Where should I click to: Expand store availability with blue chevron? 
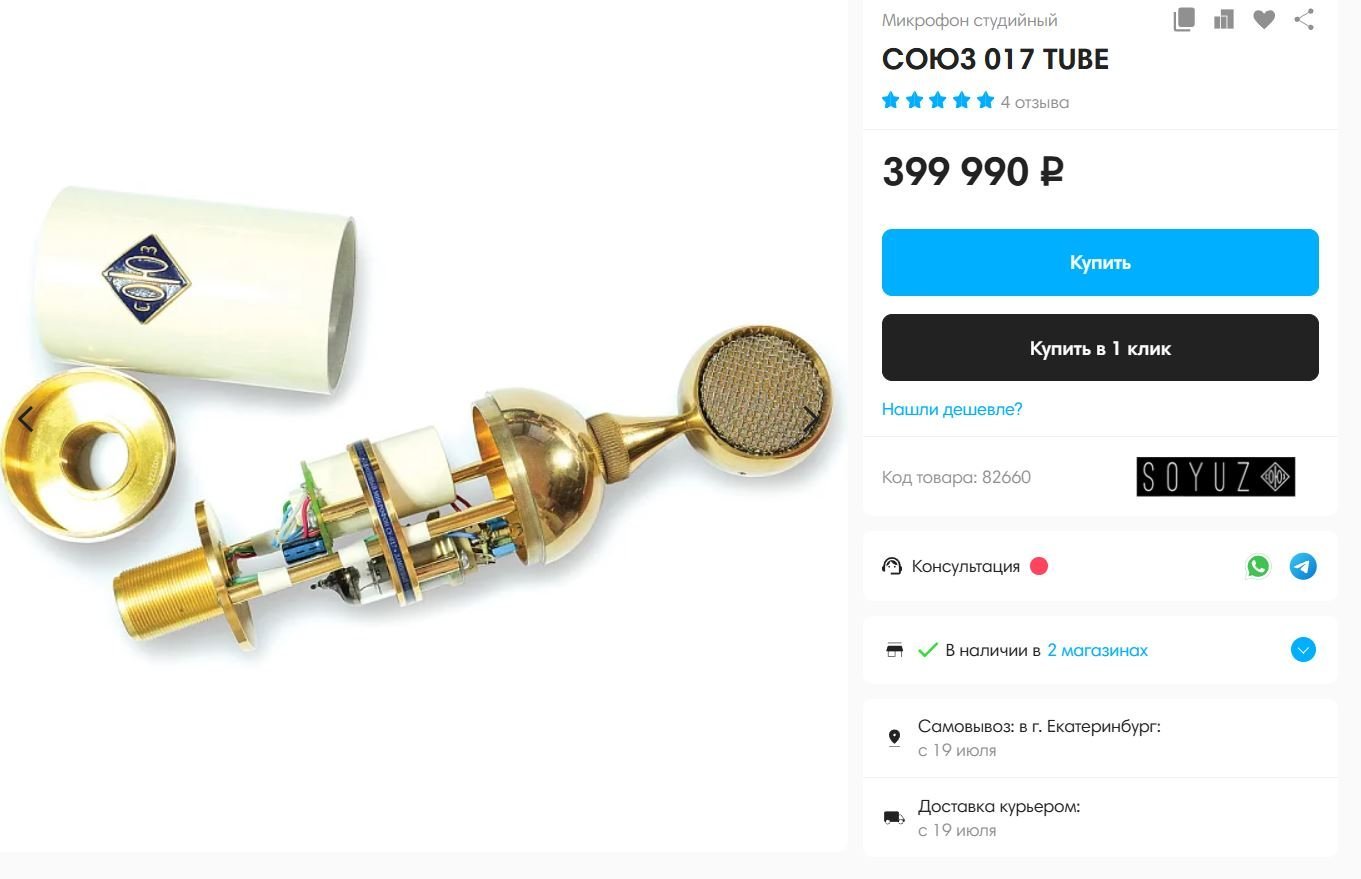point(1303,650)
